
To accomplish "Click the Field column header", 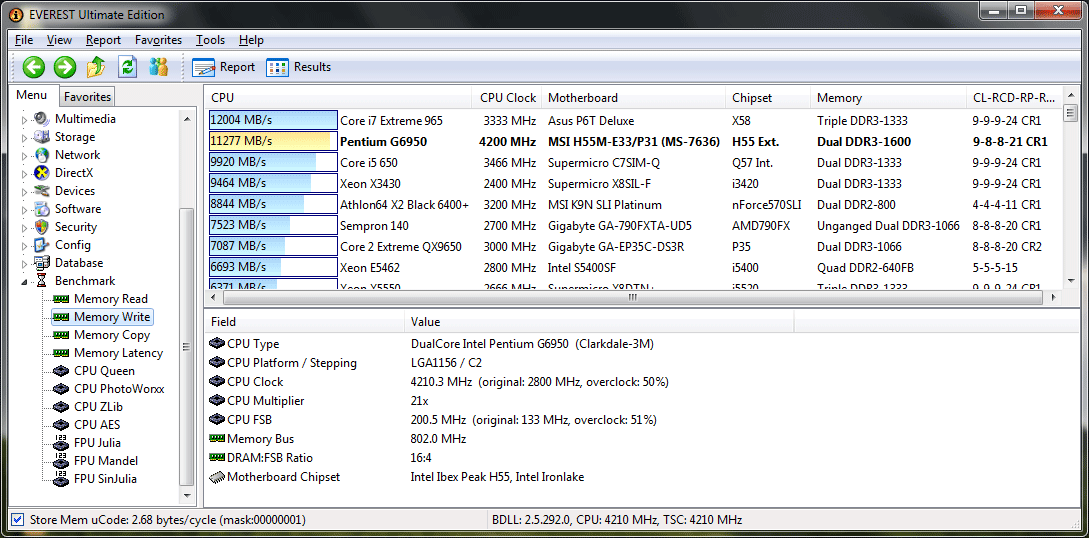I will [304, 322].
